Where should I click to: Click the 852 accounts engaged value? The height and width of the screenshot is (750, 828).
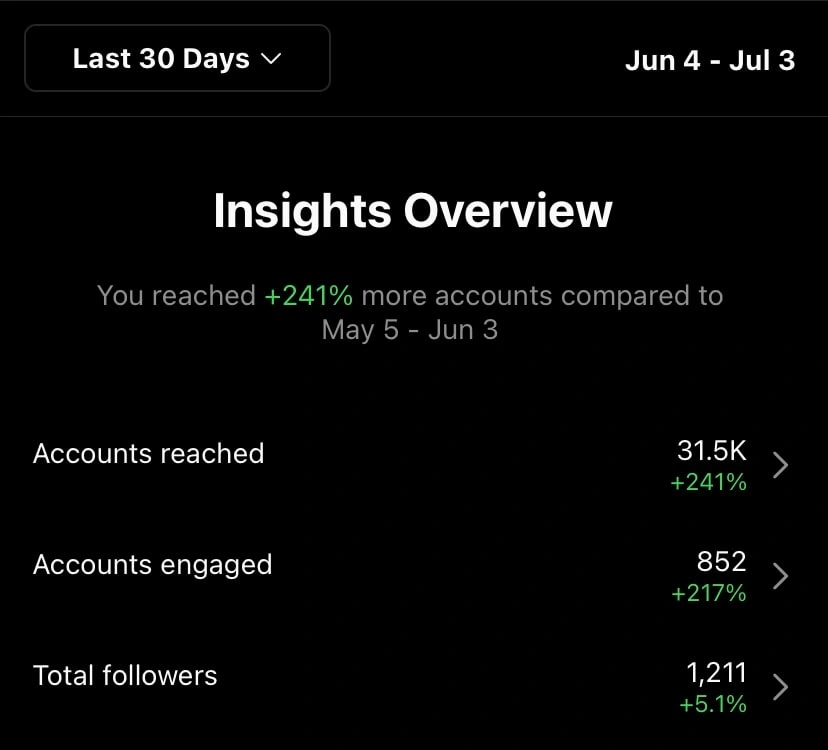point(722,562)
